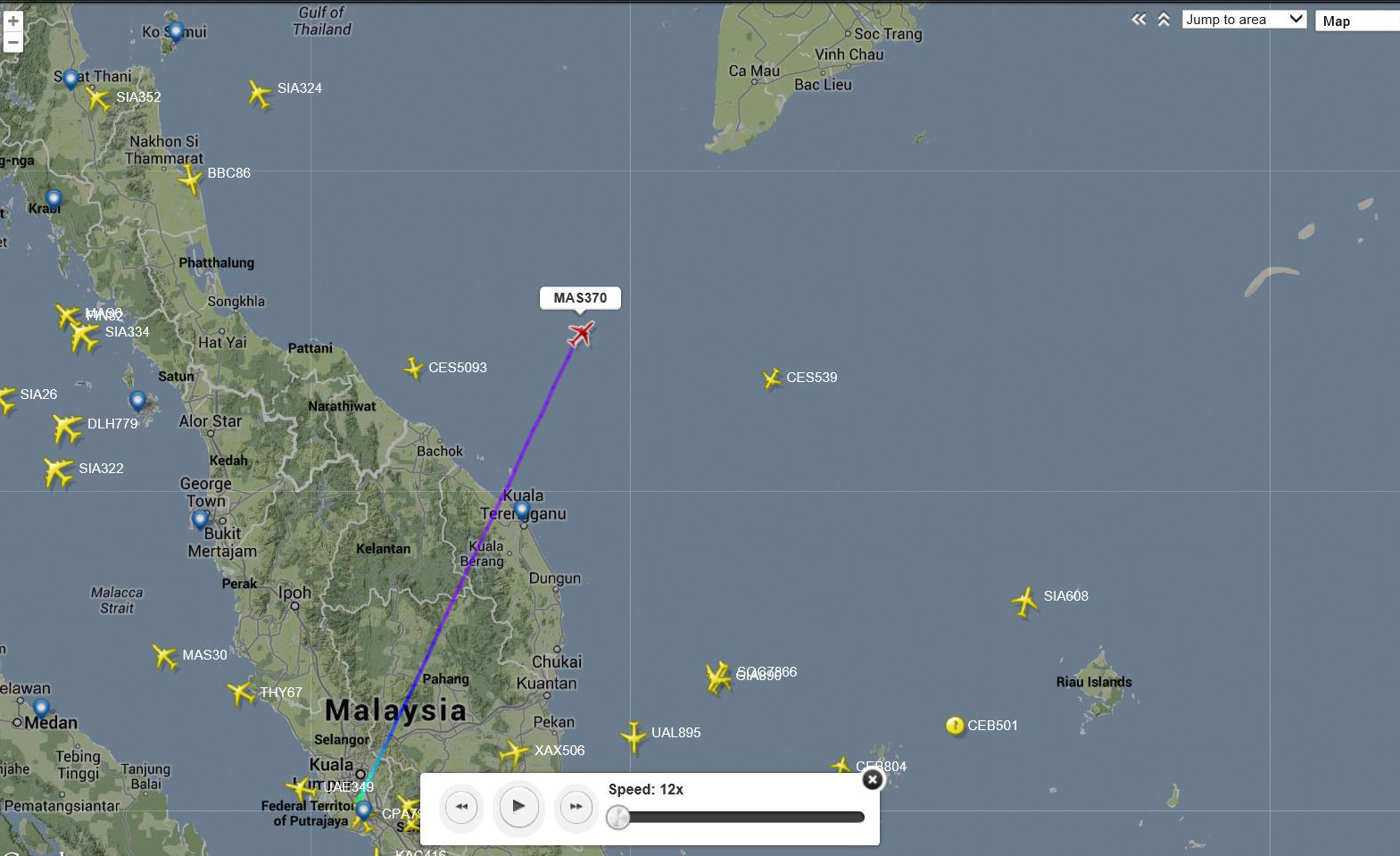Zoom out the map with minus button

pos(13,42)
